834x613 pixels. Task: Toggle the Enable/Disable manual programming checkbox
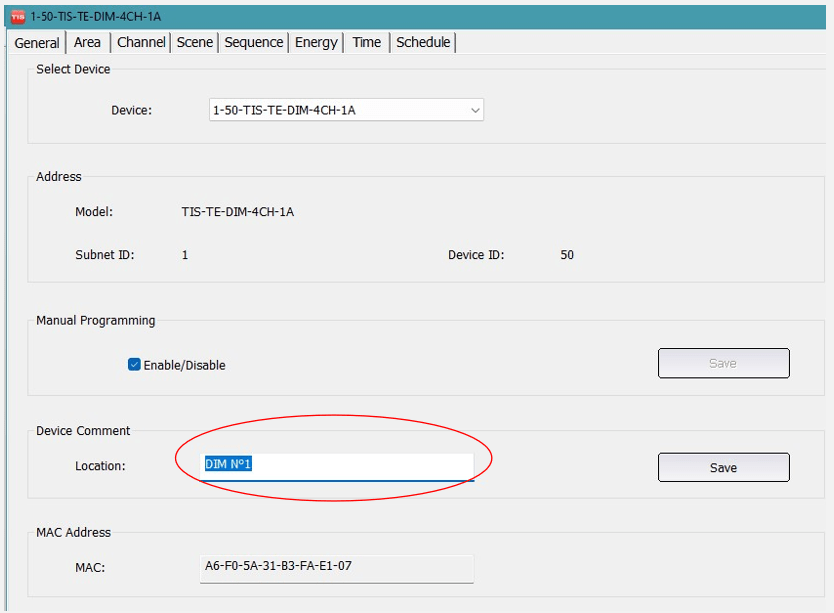pos(134,365)
